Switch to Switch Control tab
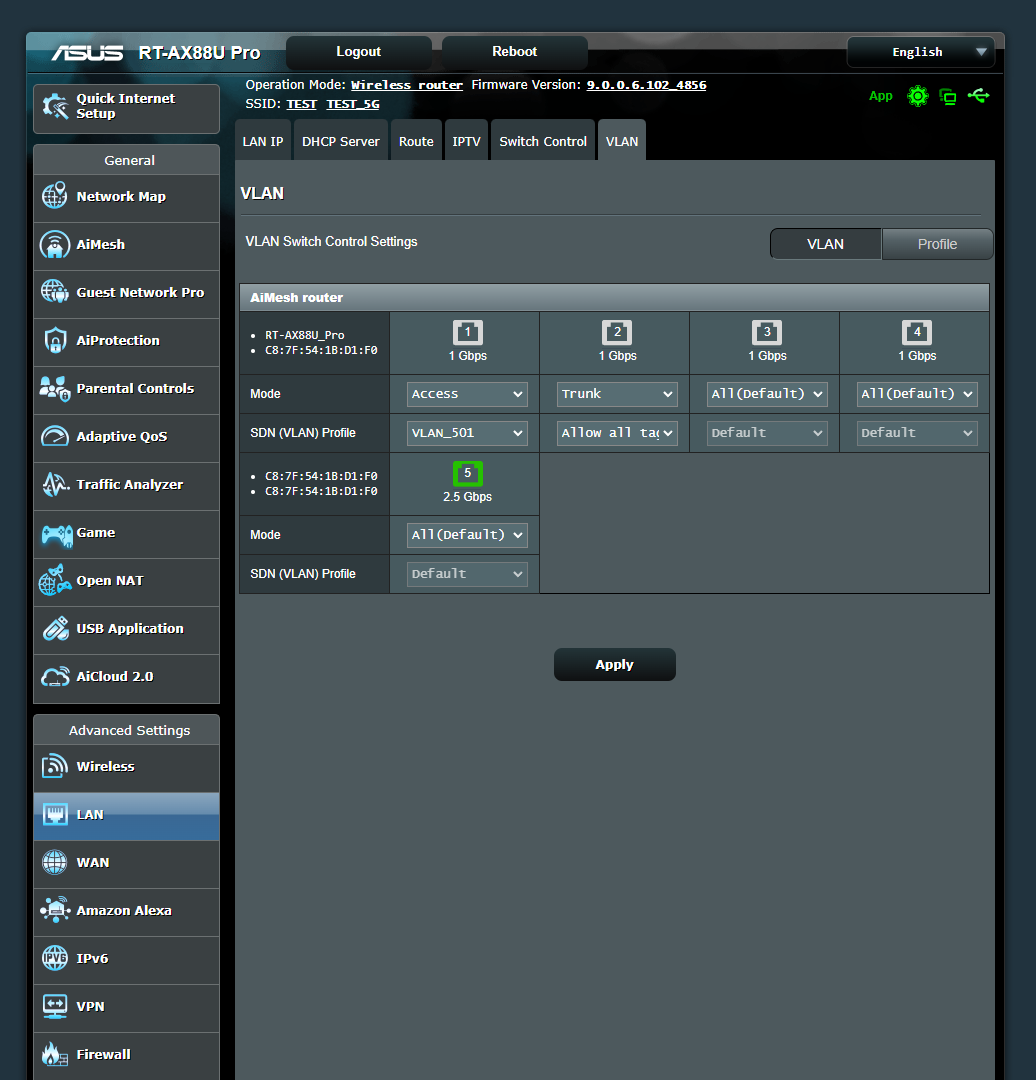Screen dimensions: 1036x1080 pos(543,141)
